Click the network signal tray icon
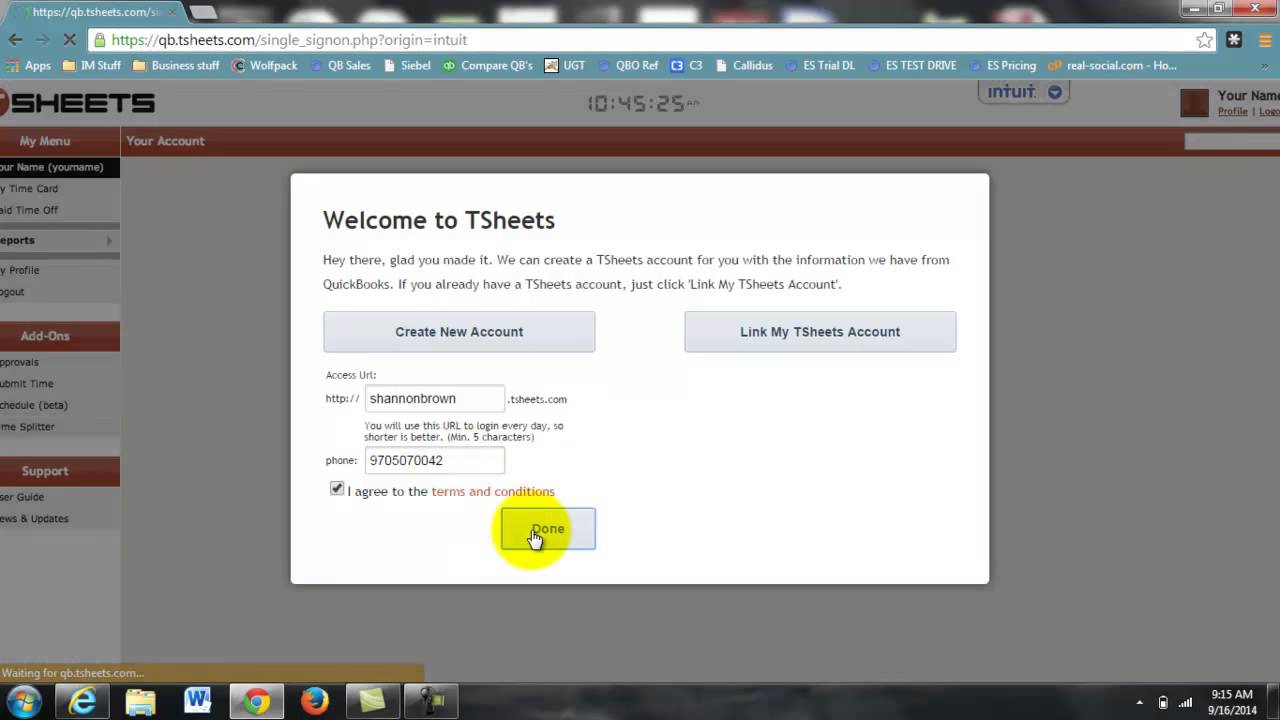1280x720 pixels. [1186, 702]
